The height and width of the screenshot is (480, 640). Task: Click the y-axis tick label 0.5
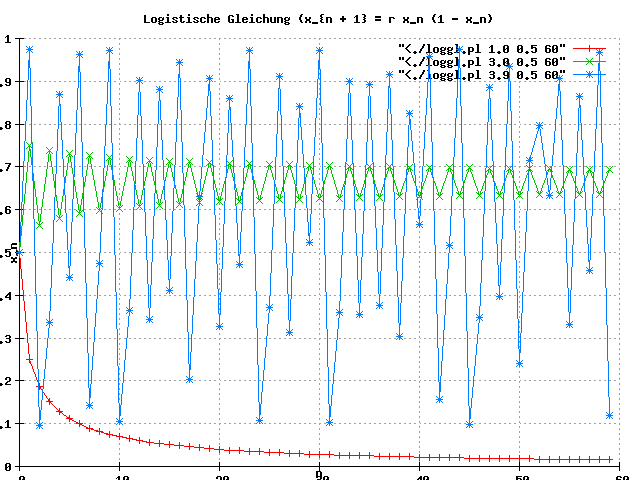tap(8, 253)
